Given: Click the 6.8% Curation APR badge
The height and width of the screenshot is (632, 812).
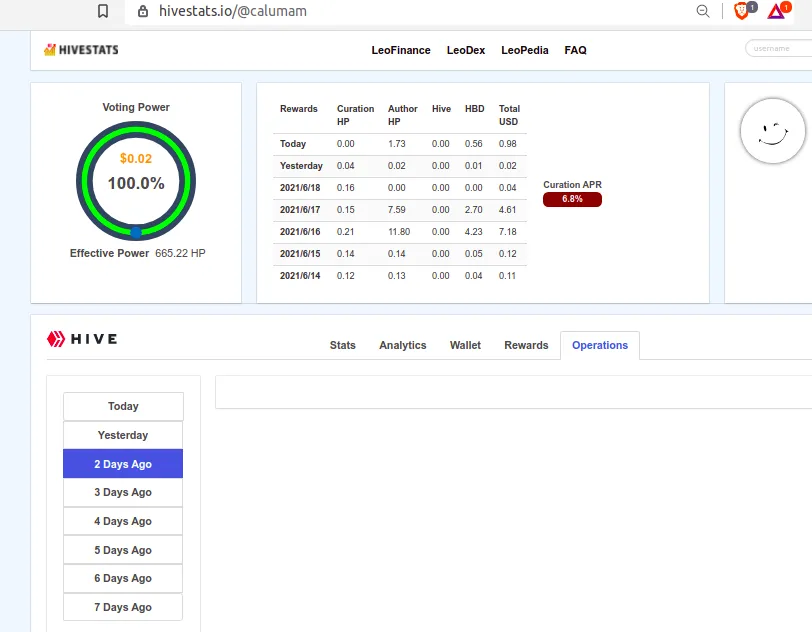Looking at the screenshot, I should pyautogui.click(x=572, y=199).
